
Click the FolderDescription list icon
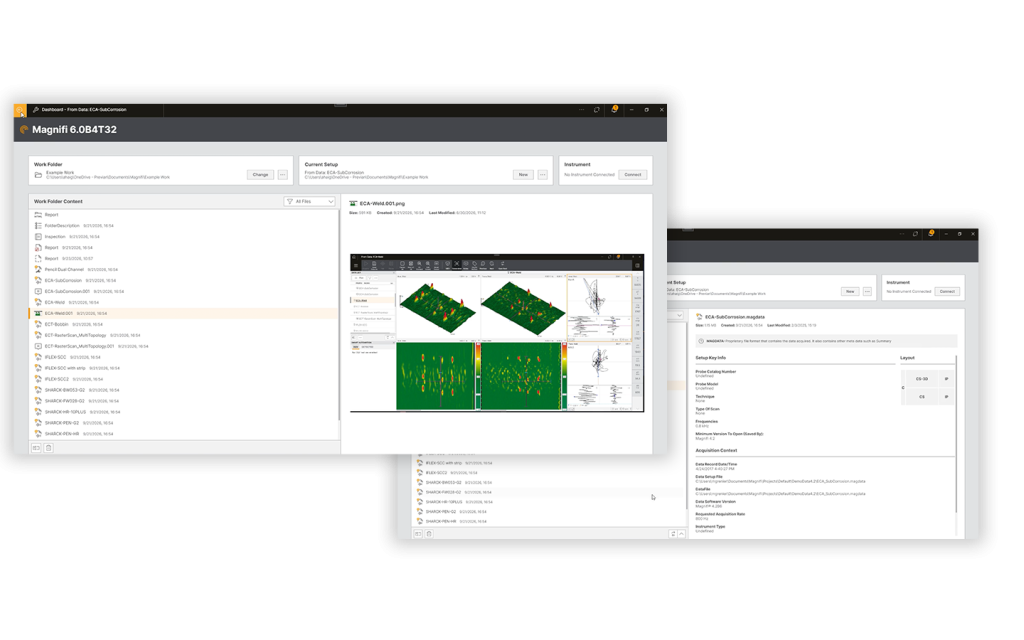point(38,225)
